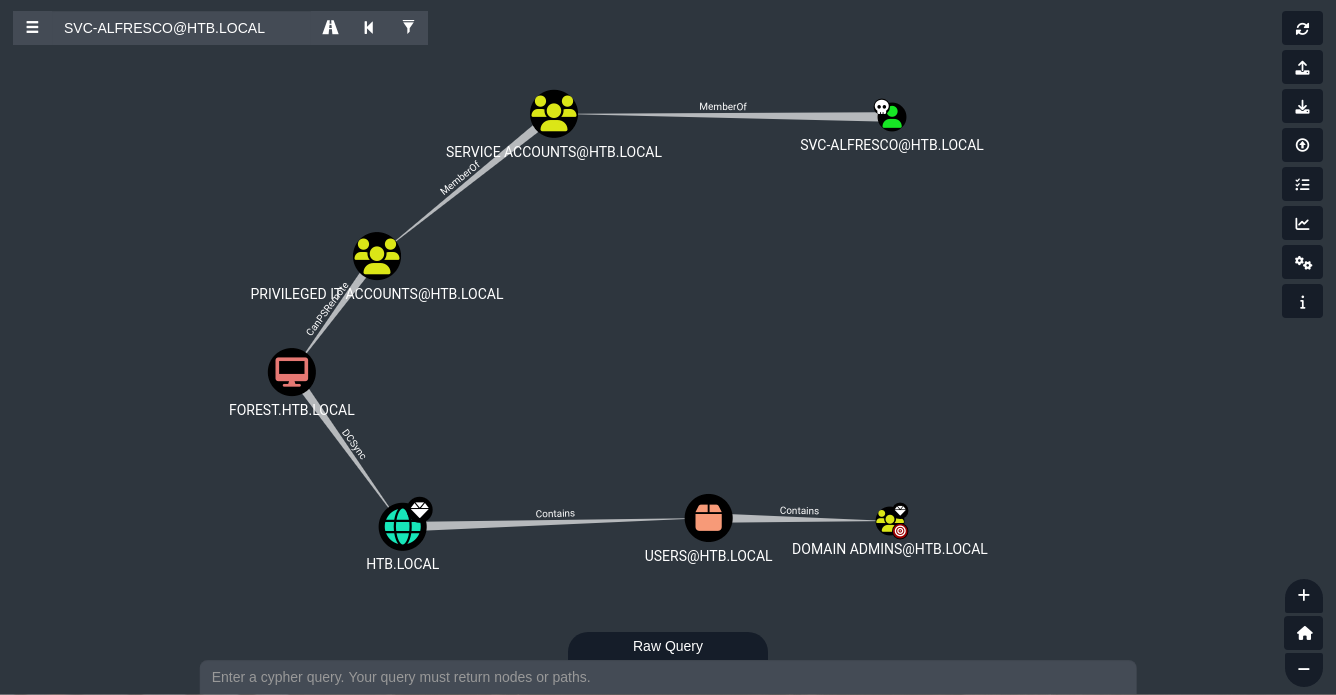This screenshot has height=695, width=1336.
Task: Select the USERS container node
Action: coord(709,518)
